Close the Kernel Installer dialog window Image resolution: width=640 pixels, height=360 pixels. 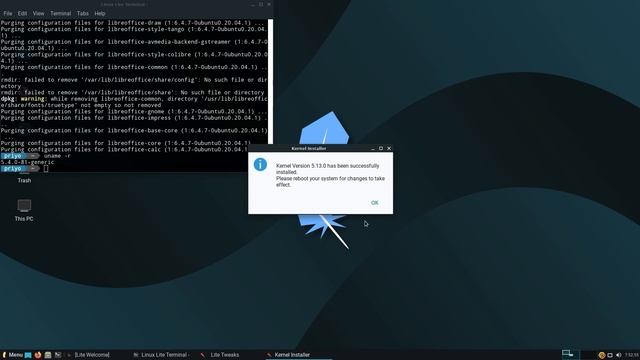[x=389, y=148]
